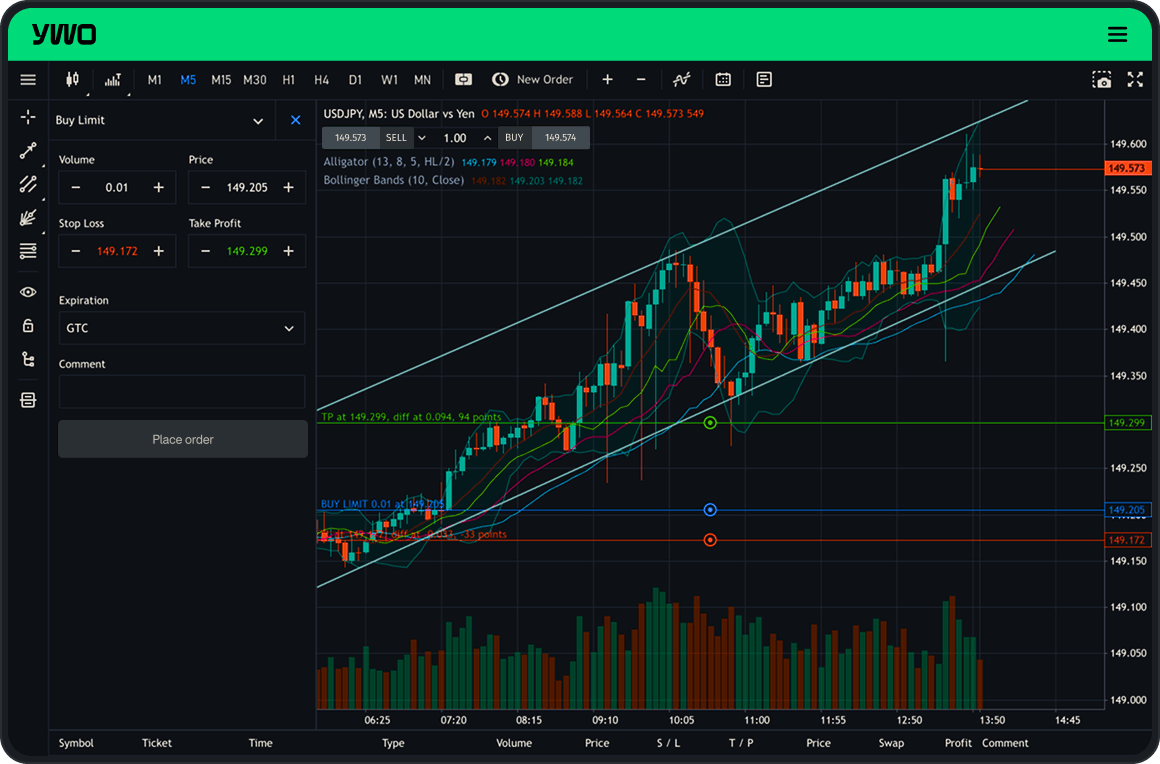
Task: Toggle drawing objects visibility eye icon
Action: coord(28,292)
